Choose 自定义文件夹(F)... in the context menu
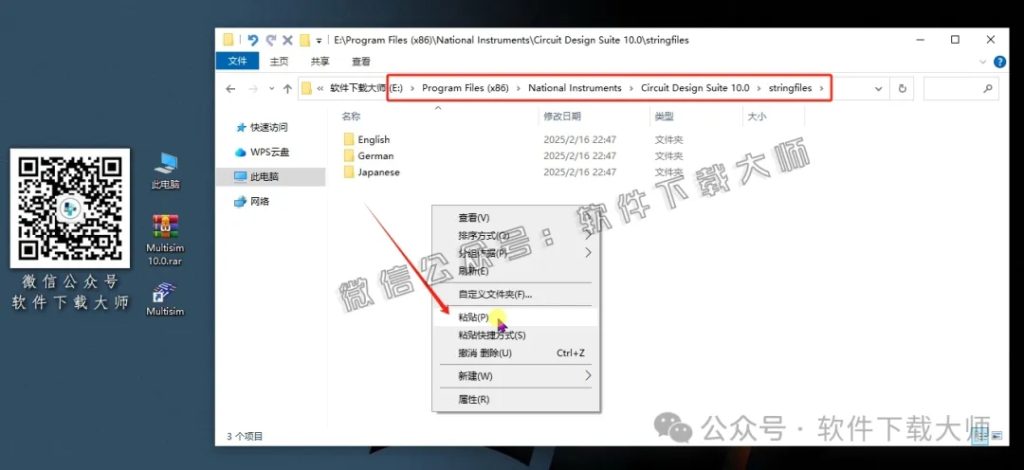Viewport: 1024px width, 470px height. (x=516, y=294)
